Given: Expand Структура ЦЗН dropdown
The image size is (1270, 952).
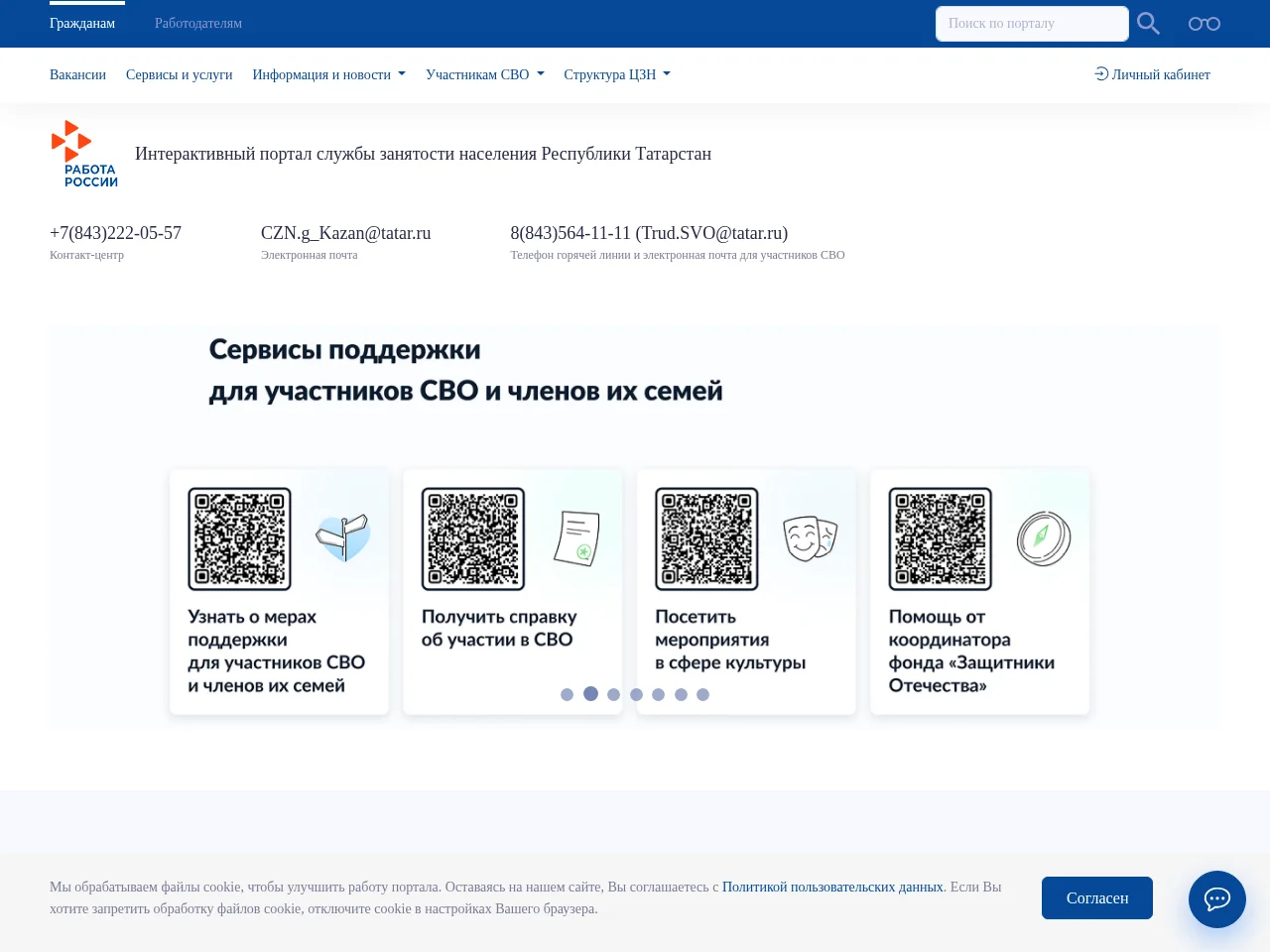Looking at the screenshot, I should coord(617,74).
